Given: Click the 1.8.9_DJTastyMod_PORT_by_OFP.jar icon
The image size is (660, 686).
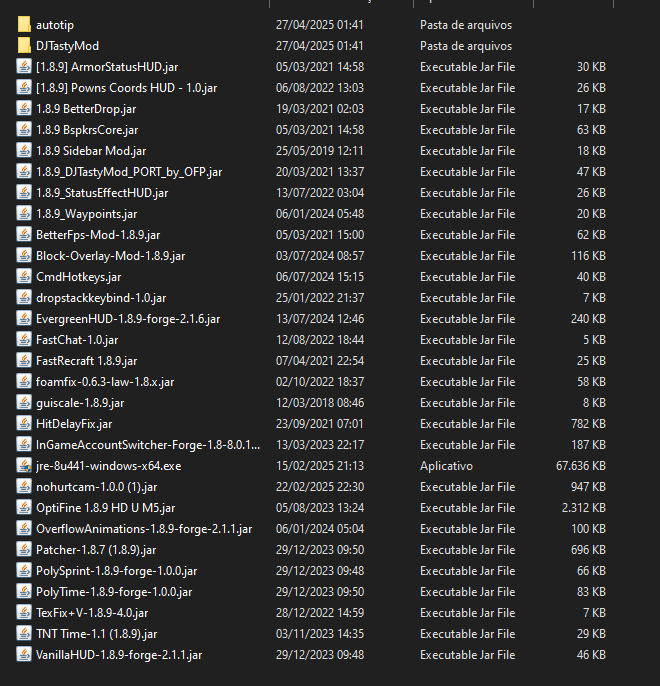Looking at the screenshot, I should pos(24,172).
